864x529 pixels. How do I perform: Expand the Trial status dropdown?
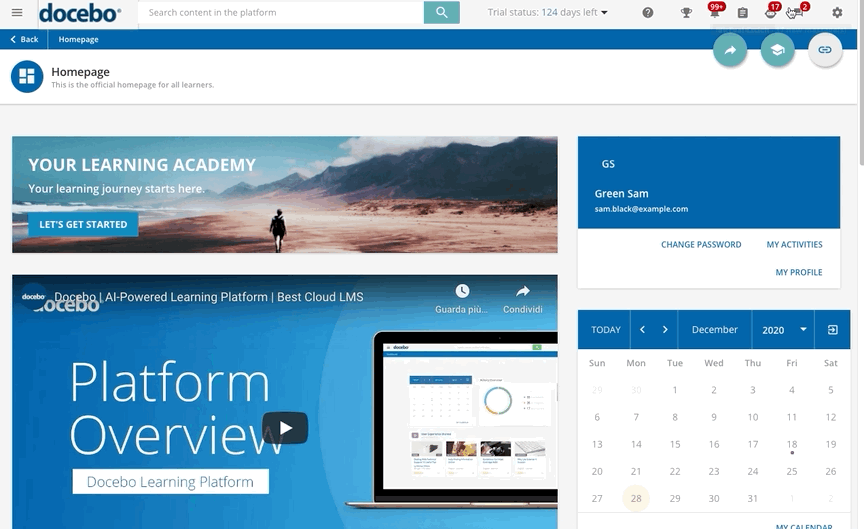548,13
